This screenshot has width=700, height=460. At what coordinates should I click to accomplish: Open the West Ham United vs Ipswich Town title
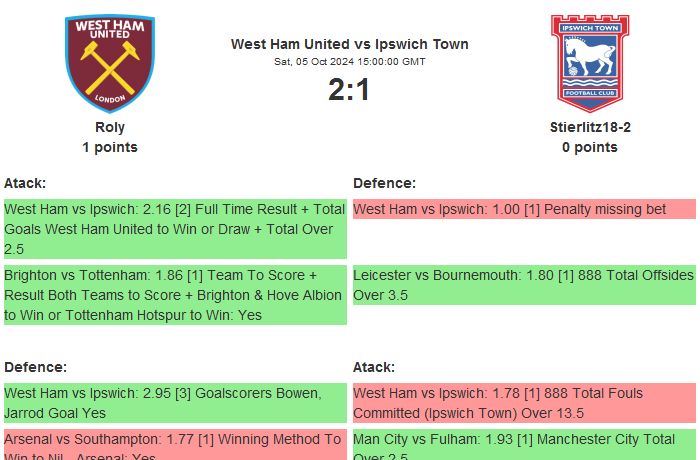click(x=349, y=44)
